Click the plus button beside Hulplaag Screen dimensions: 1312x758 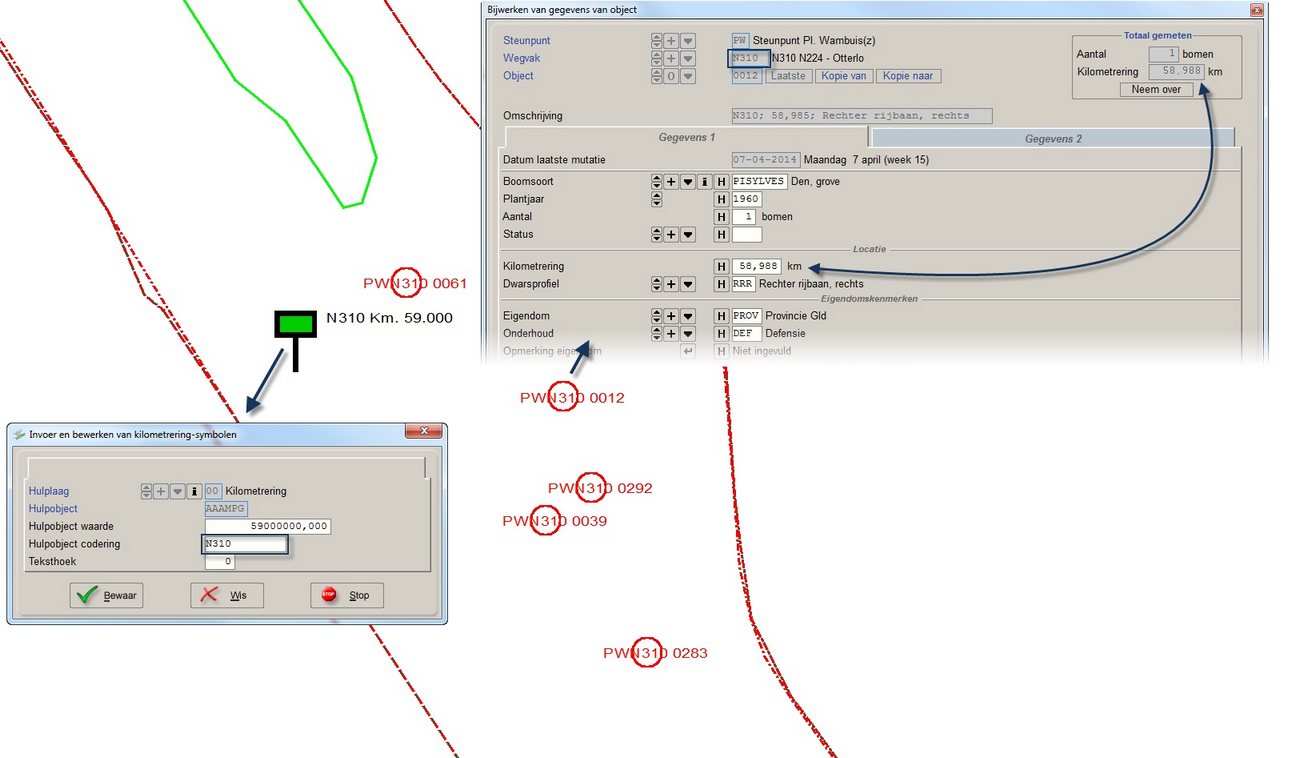(x=162, y=492)
